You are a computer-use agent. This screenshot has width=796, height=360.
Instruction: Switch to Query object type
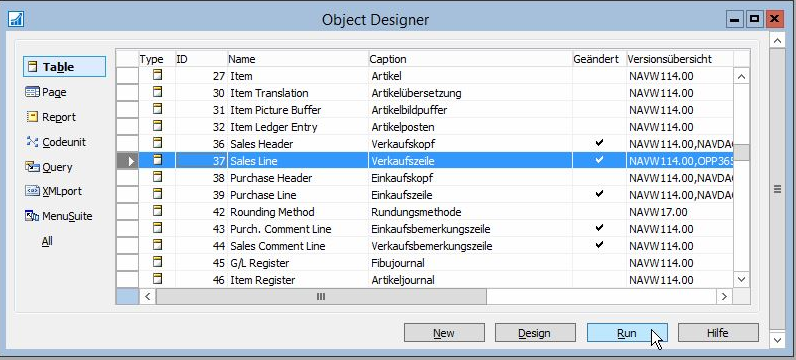click(48, 167)
